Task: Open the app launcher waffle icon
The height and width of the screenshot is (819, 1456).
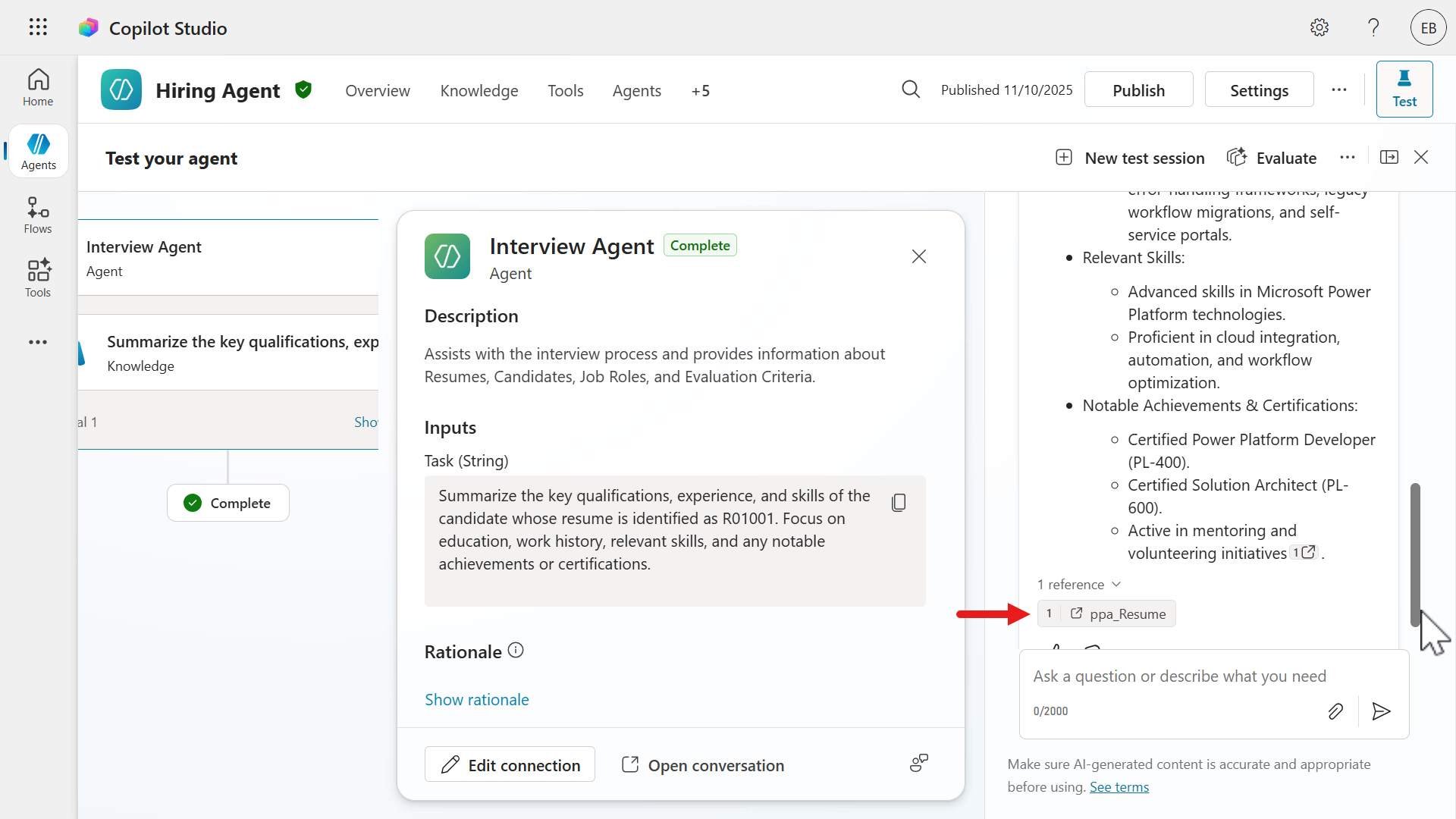Action: point(38,27)
